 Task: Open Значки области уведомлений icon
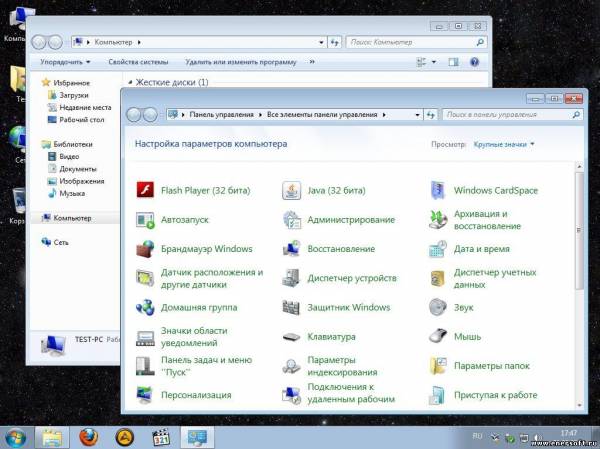tap(145, 337)
